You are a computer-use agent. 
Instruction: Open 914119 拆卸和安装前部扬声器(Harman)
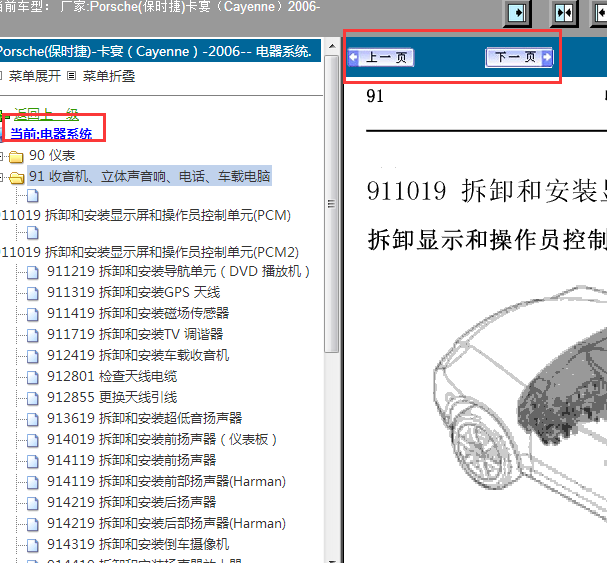point(166,481)
